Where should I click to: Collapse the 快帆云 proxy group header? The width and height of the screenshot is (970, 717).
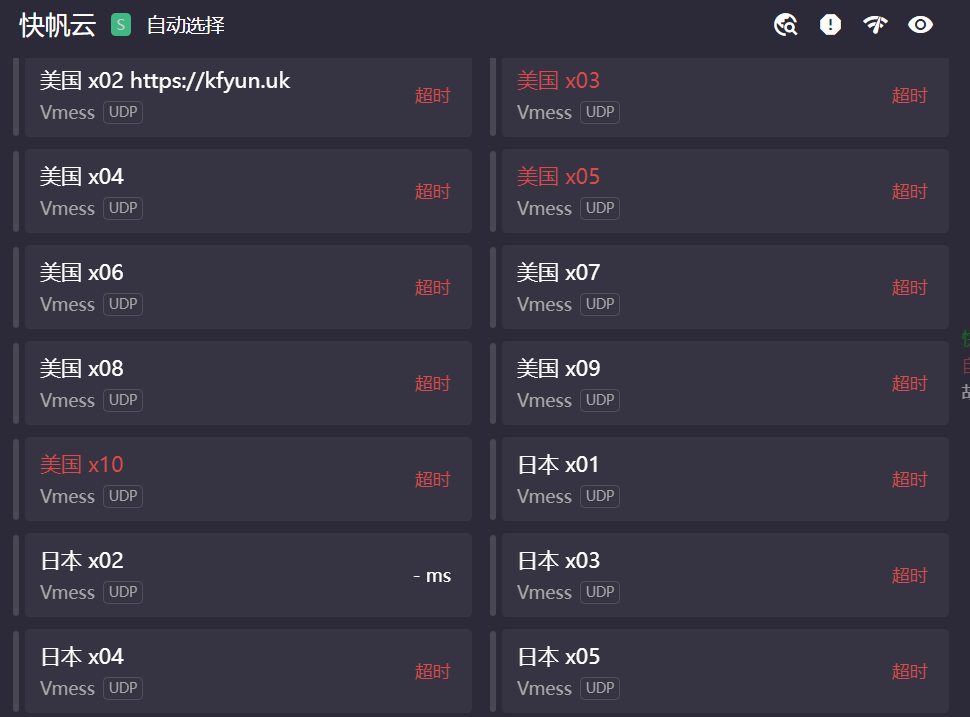click(x=58, y=25)
